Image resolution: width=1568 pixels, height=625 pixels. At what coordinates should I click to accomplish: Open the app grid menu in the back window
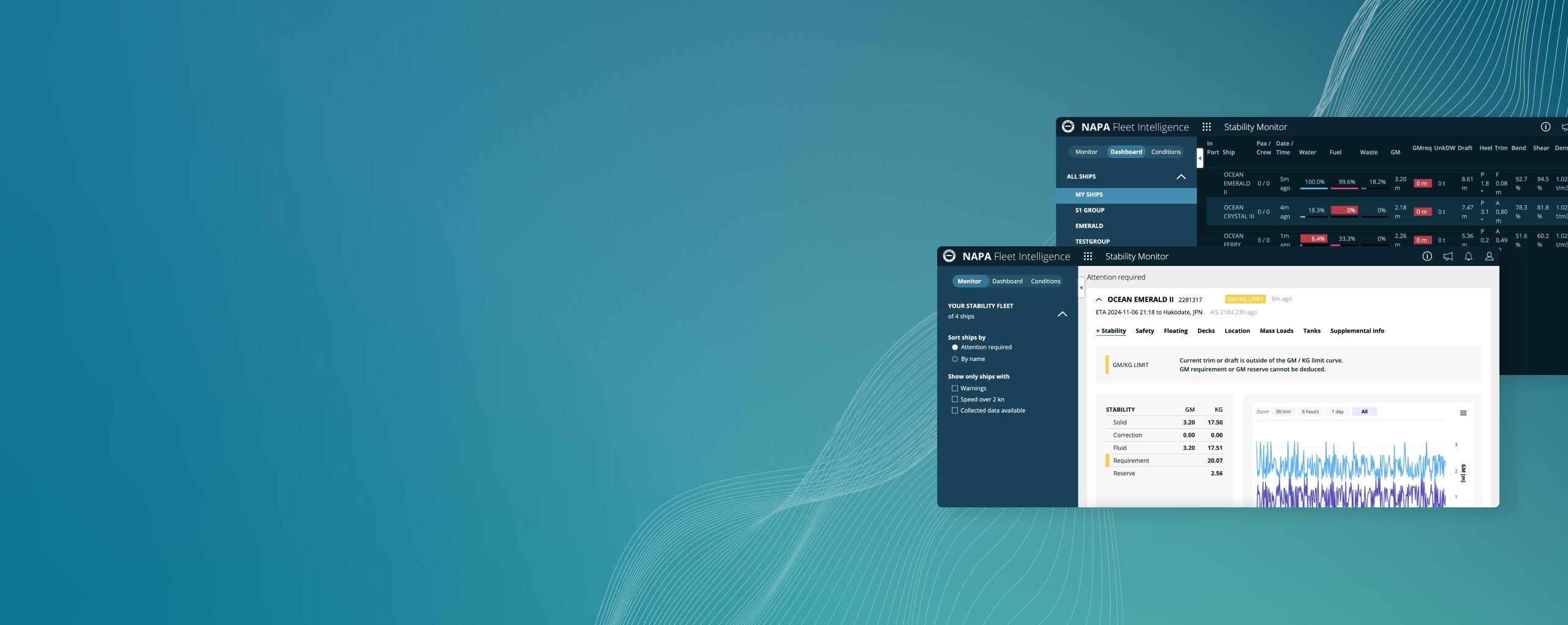[x=1207, y=127]
